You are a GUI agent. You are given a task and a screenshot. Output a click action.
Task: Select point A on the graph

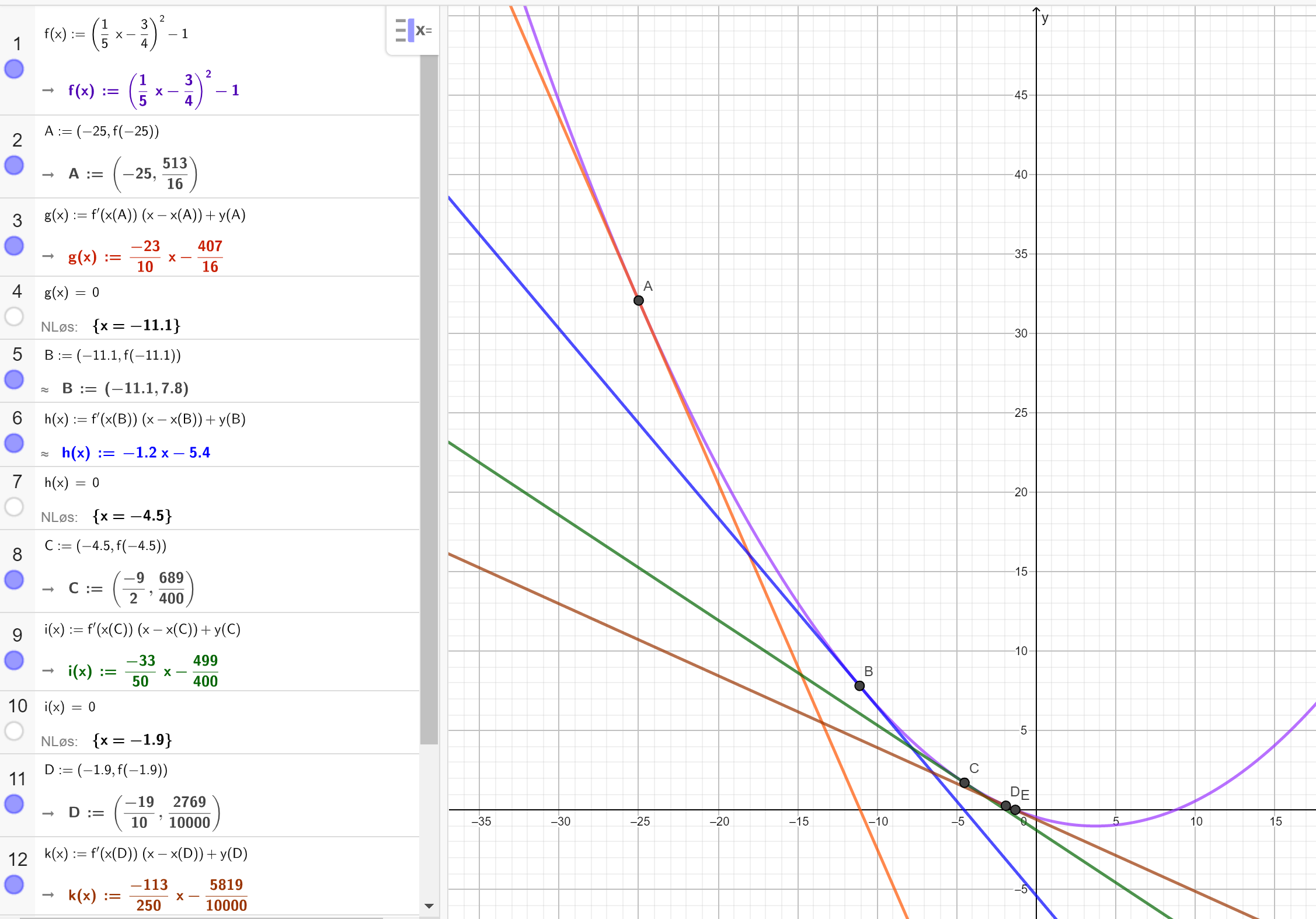tap(638, 301)
